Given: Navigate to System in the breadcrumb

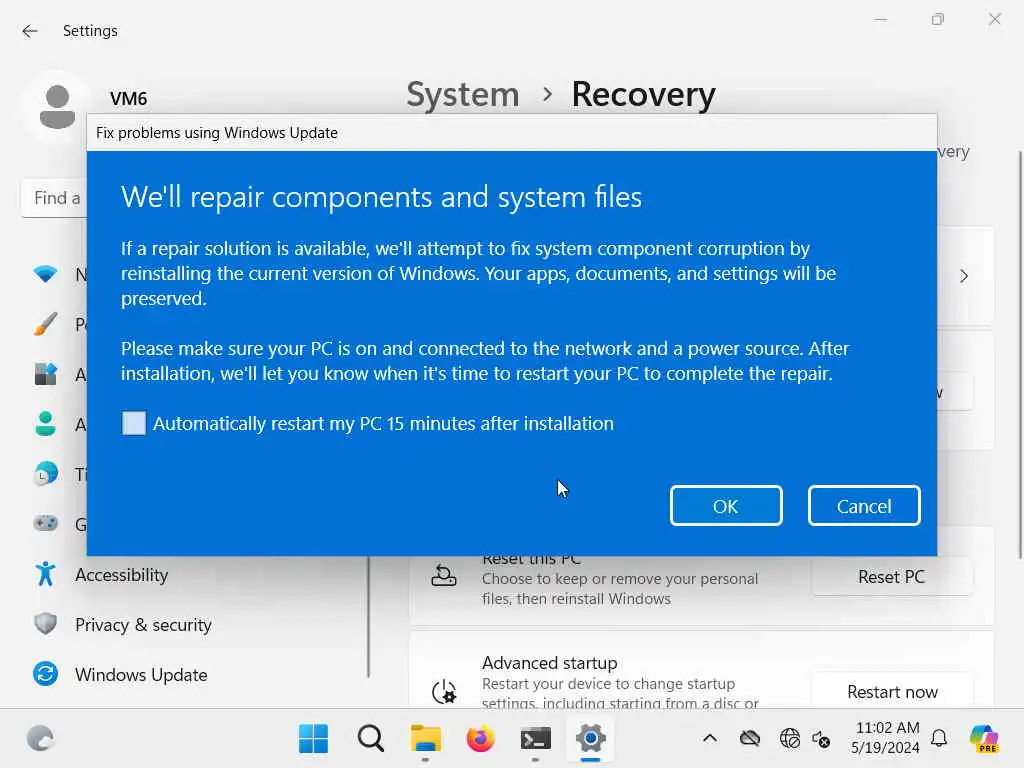Looking at the screenshot, I should [x=462, y=95].
